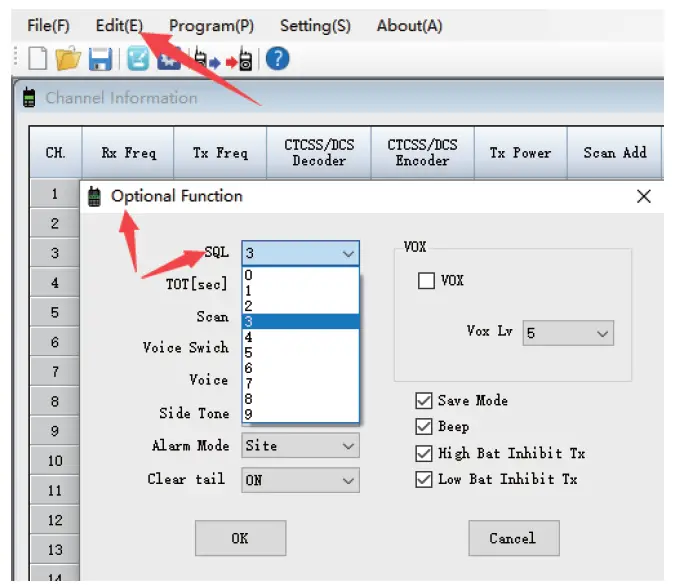Click the teal channel edit toolbar icon
675x587 pixels.
point(138,59)
